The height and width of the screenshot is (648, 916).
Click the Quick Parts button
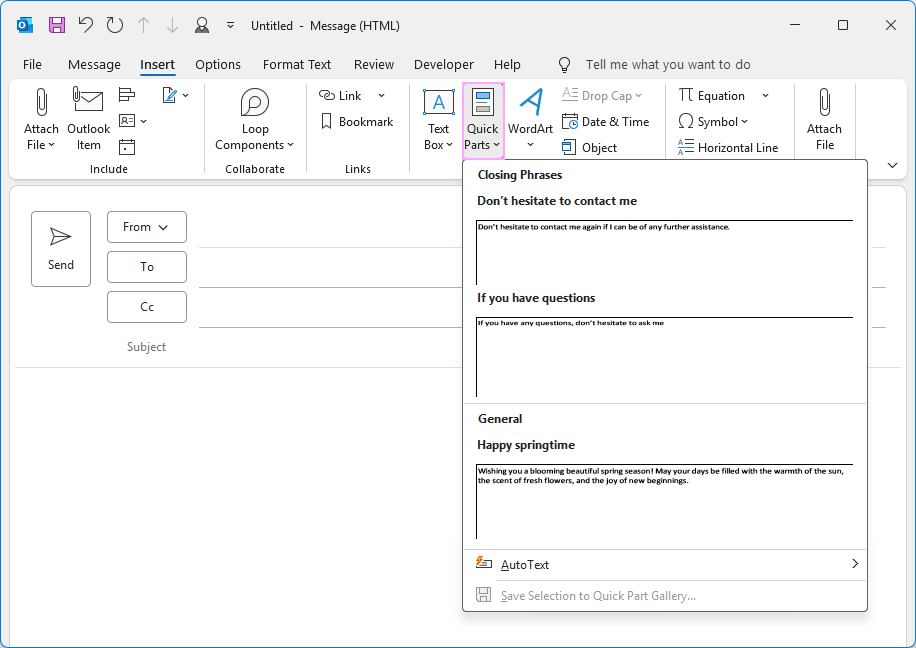coord(483,120)
